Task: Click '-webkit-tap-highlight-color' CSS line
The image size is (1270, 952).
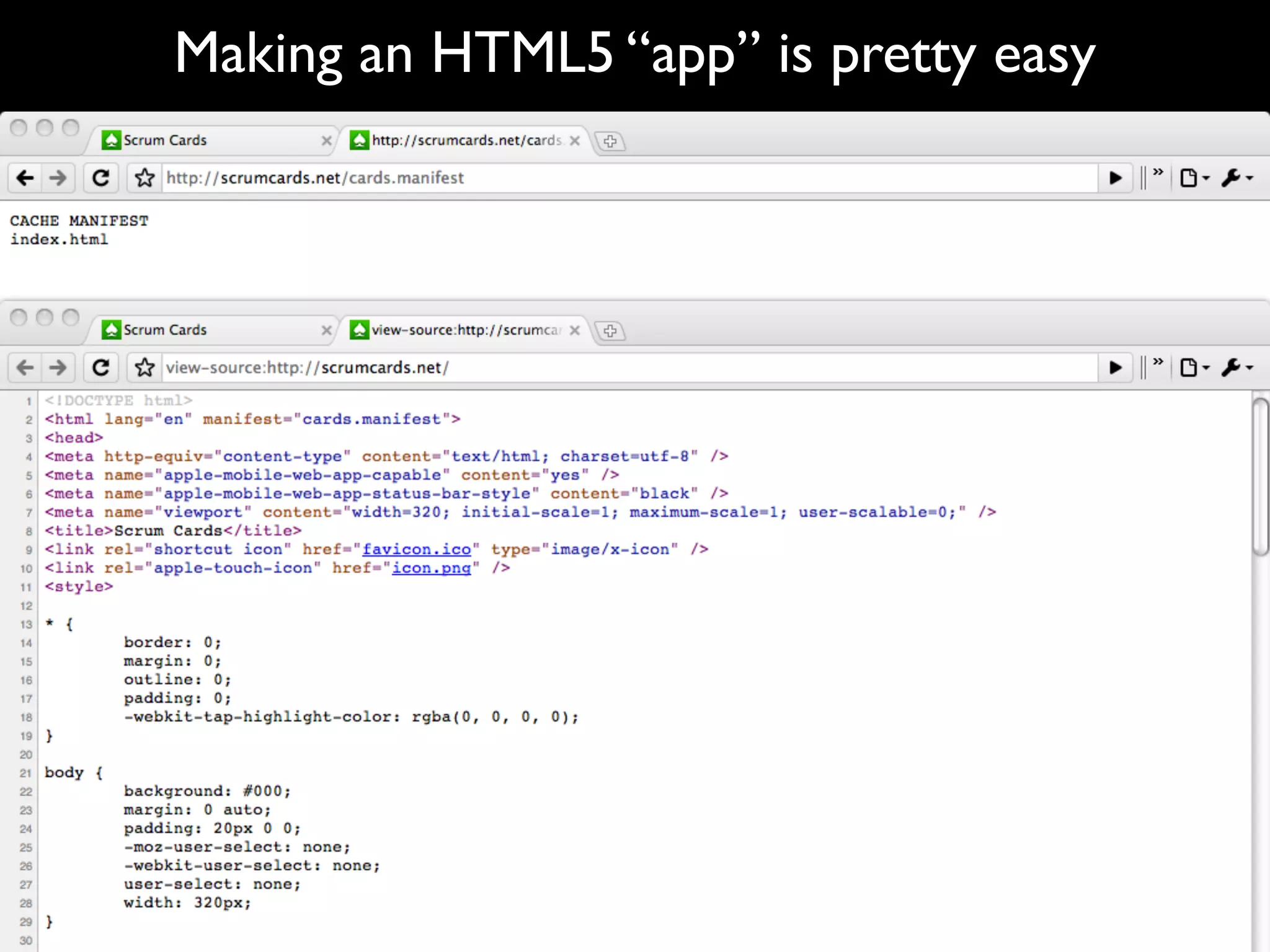Action: point(351,717)
